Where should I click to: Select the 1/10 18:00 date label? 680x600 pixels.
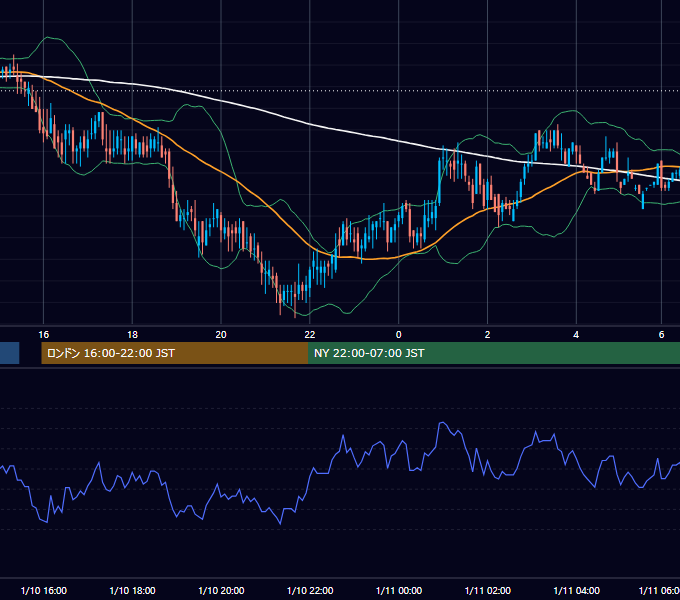click(x=132, y=590)
